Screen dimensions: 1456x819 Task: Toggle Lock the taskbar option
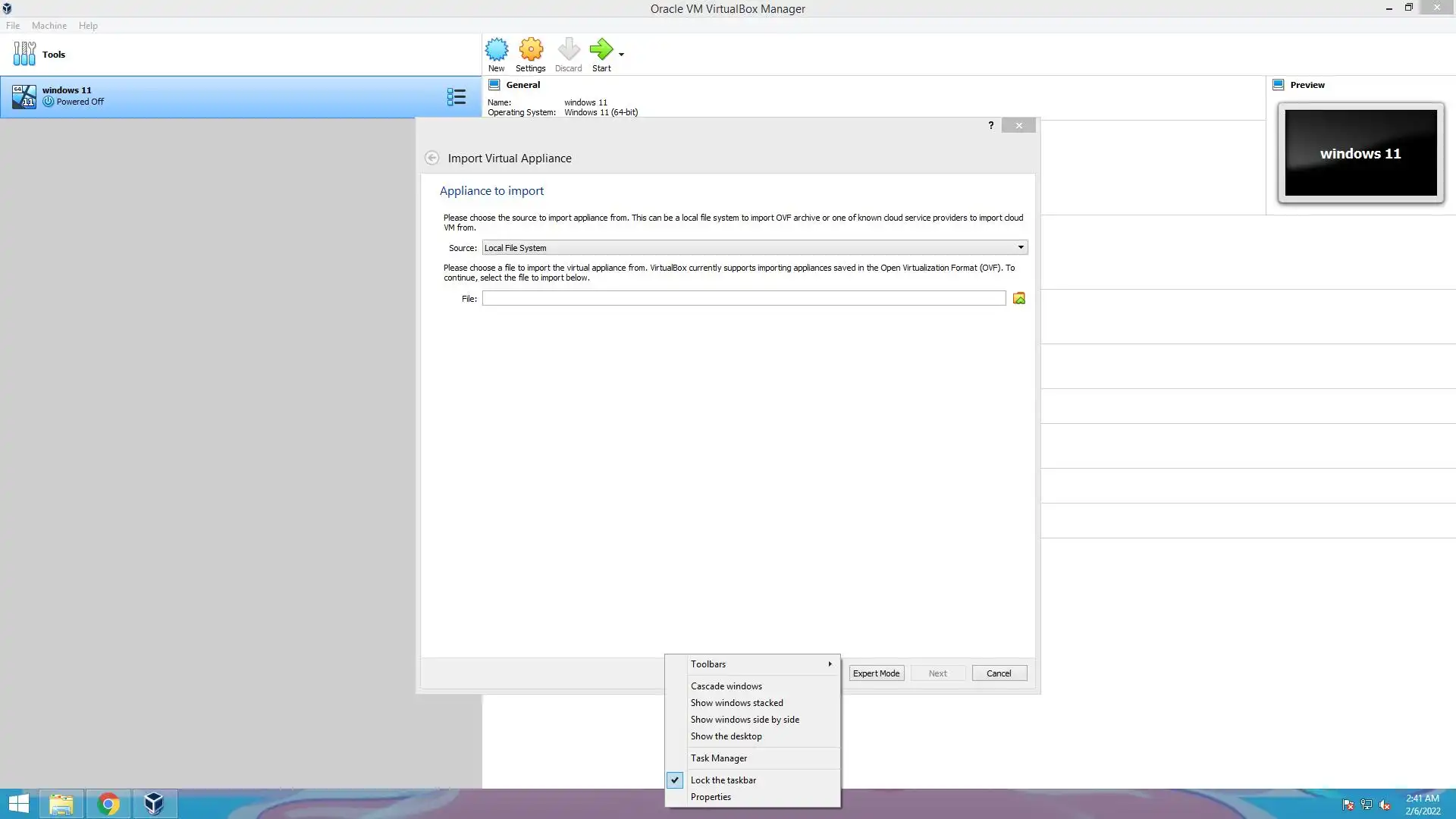[x=723, y=780]
